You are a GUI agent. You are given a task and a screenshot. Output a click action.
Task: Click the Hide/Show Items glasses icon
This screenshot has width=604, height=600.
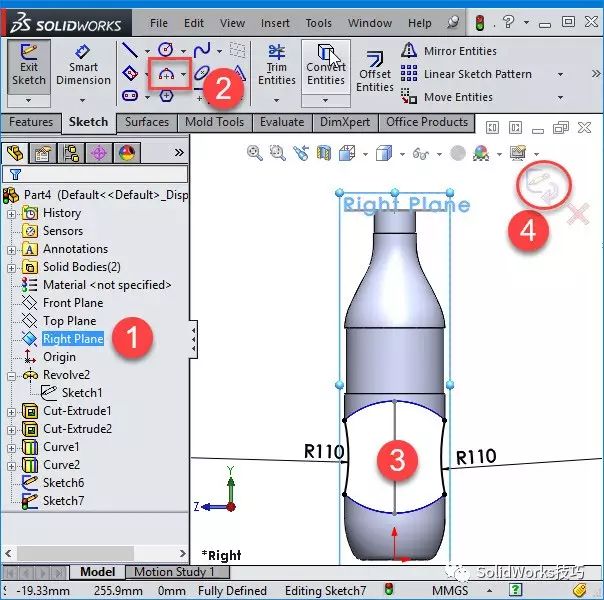click(420, 154)
